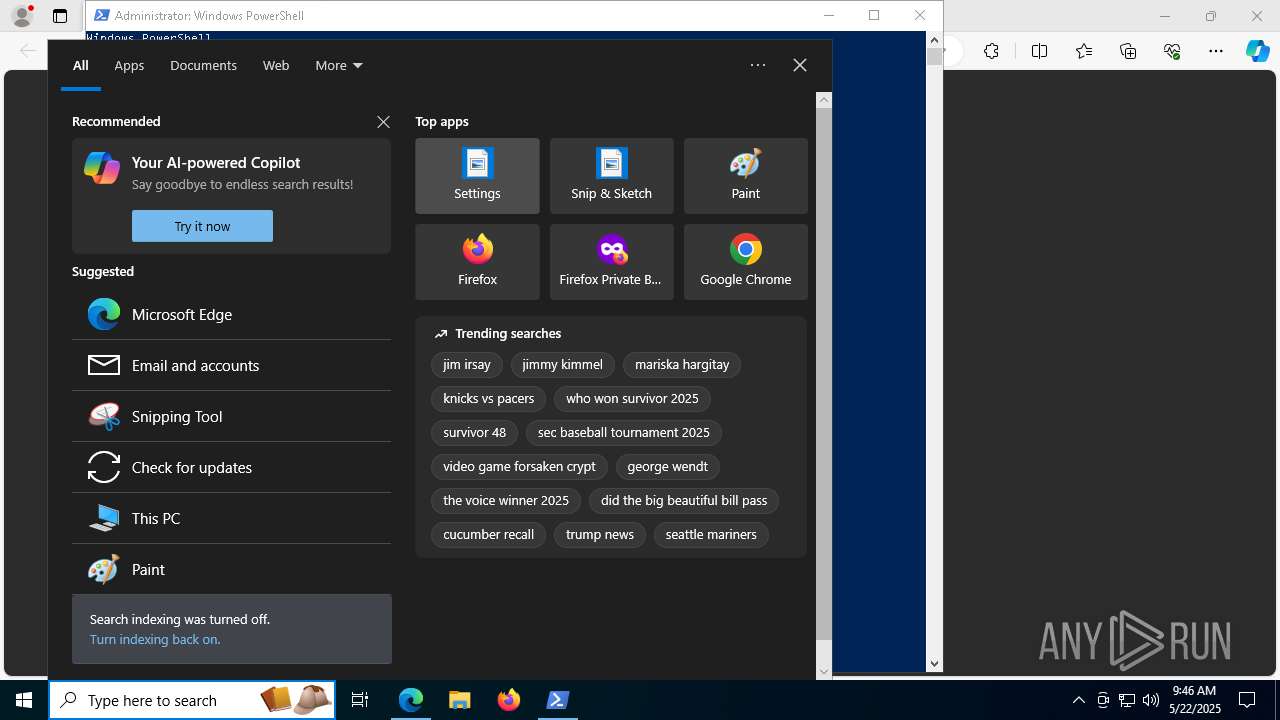Click PowerShell window scroll down arrow
The image size is (1280, 720).
(x=935, y=663)
